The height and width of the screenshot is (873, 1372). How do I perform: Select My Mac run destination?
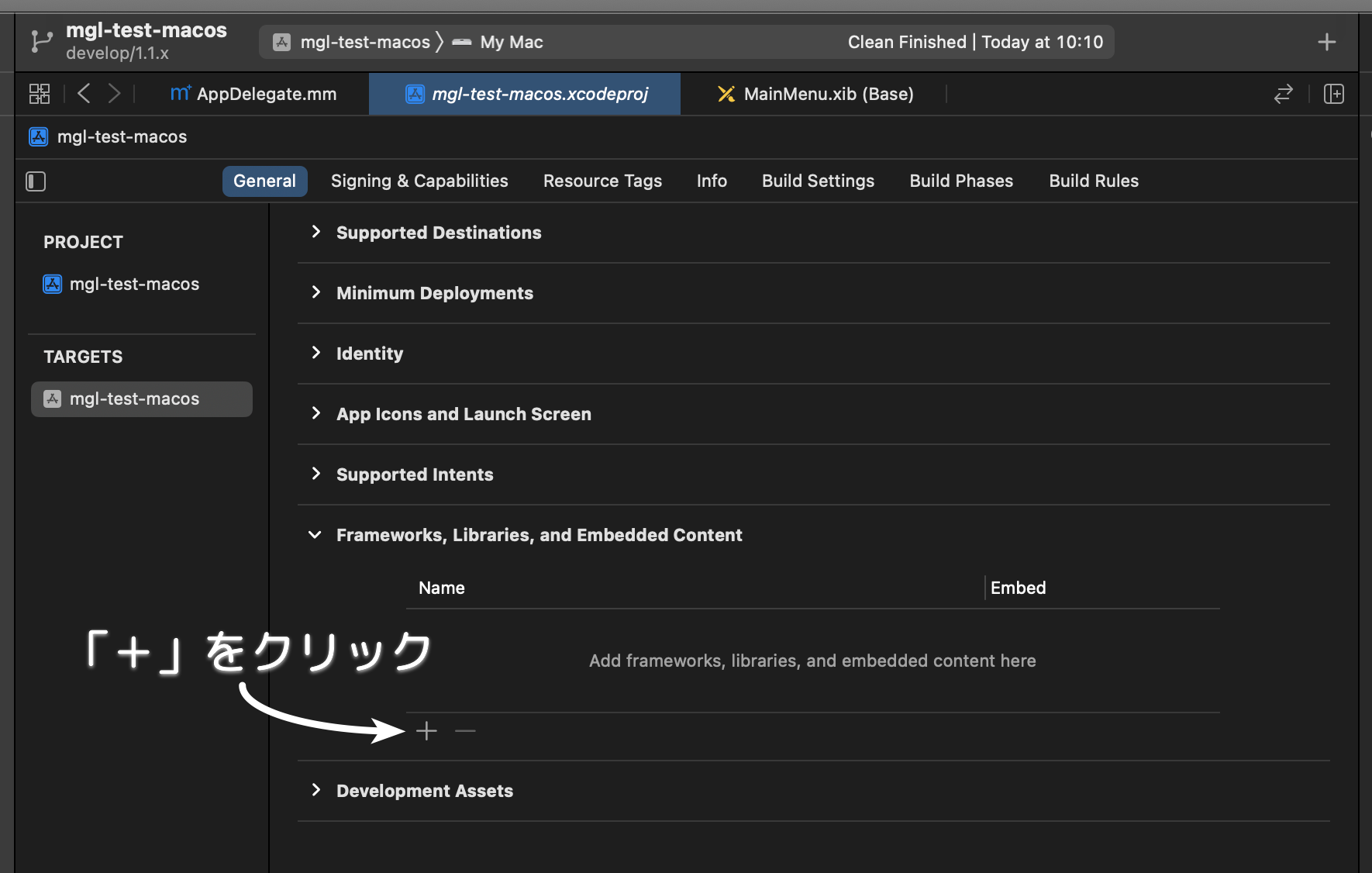point(512,42)
